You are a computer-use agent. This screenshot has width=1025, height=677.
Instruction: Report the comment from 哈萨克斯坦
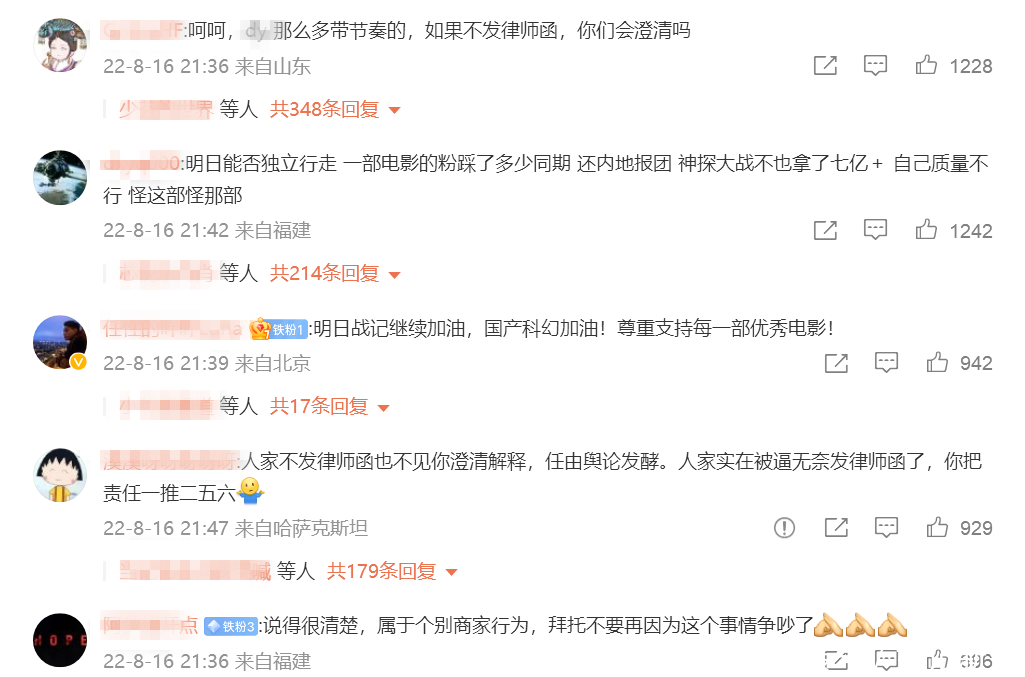(784, 527)
